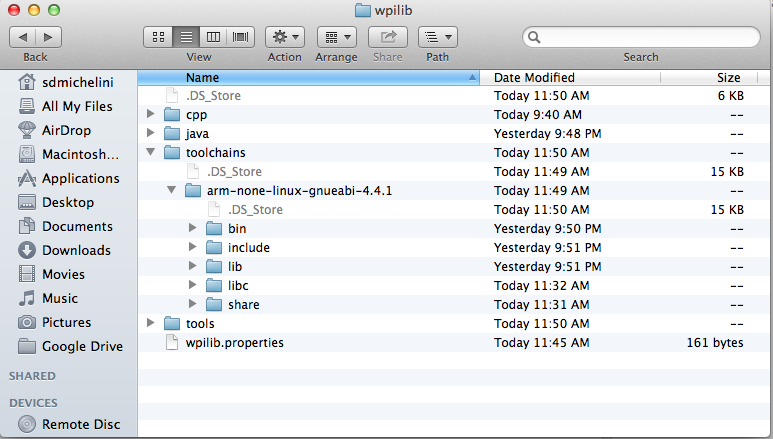773x439 pixels.
Task: Select the wpilib.properties file
Action: coord(234,343)
